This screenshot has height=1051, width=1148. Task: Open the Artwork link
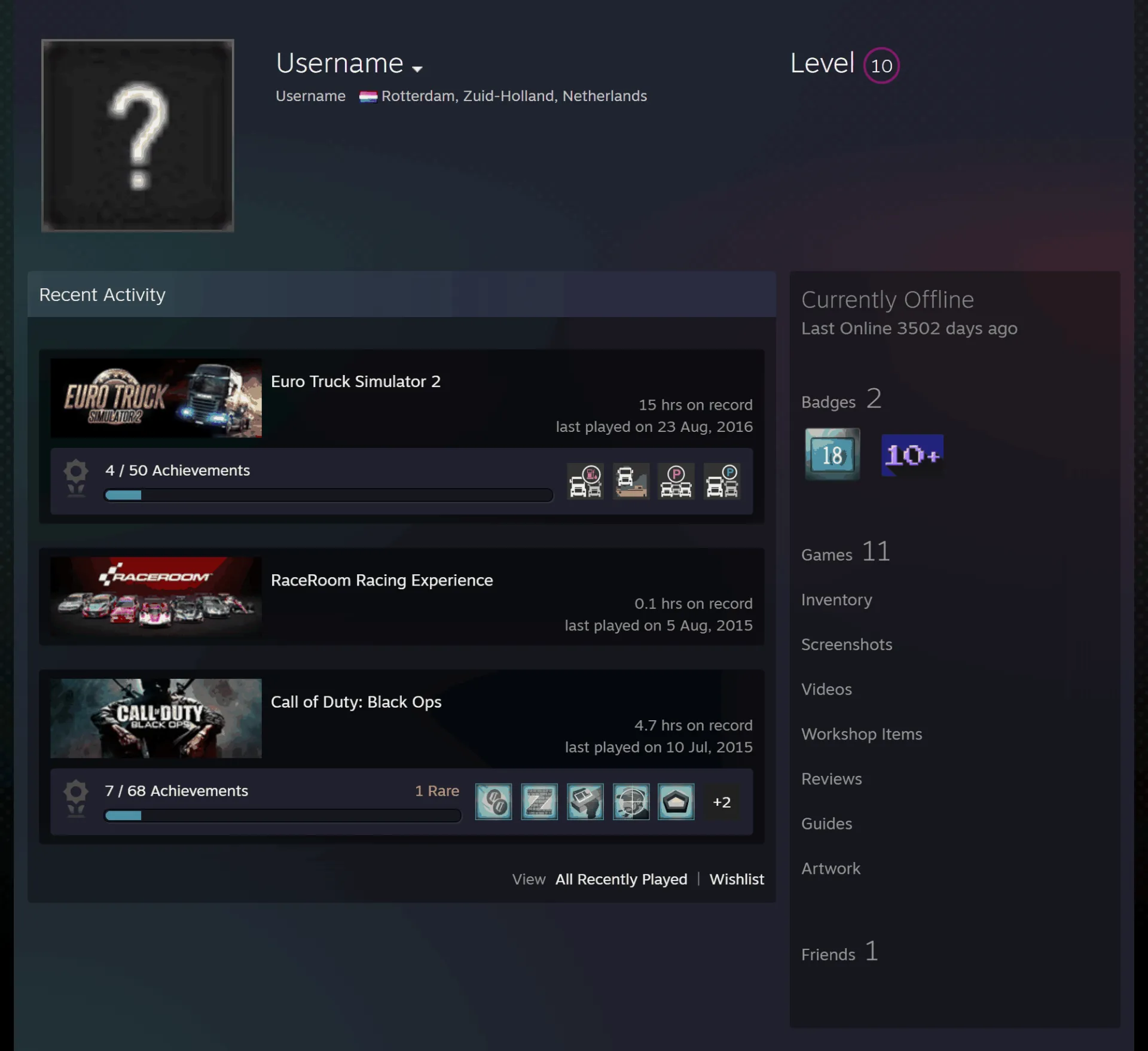click(831, 869)
